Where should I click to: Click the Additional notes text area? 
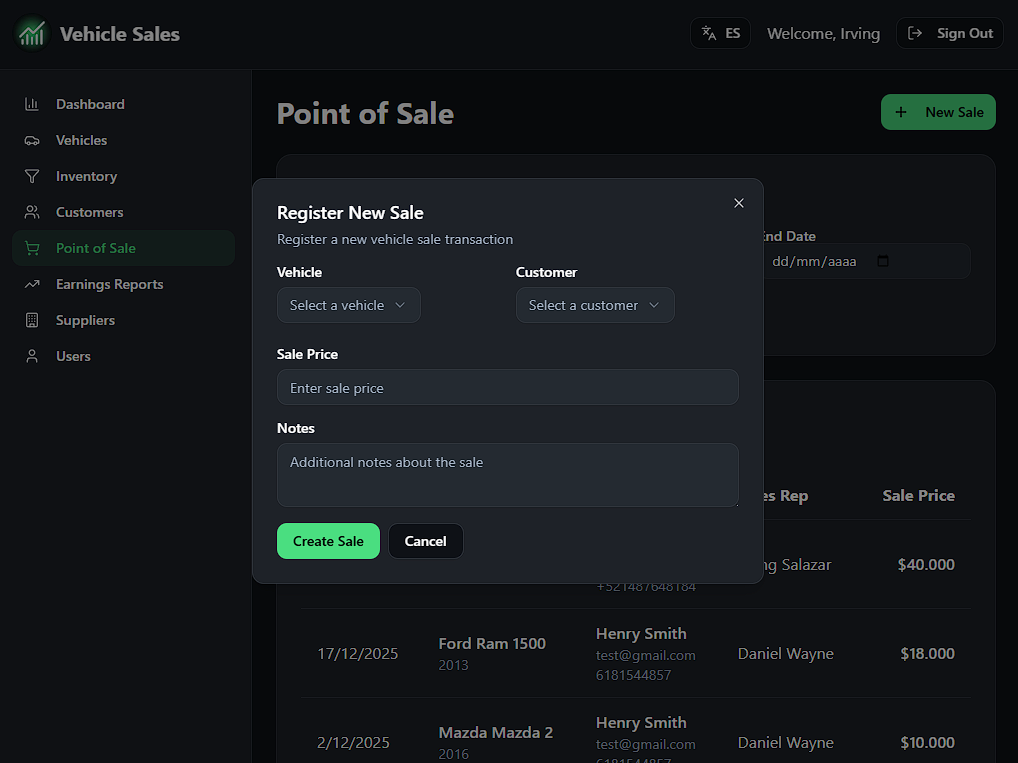pos(508,475)
